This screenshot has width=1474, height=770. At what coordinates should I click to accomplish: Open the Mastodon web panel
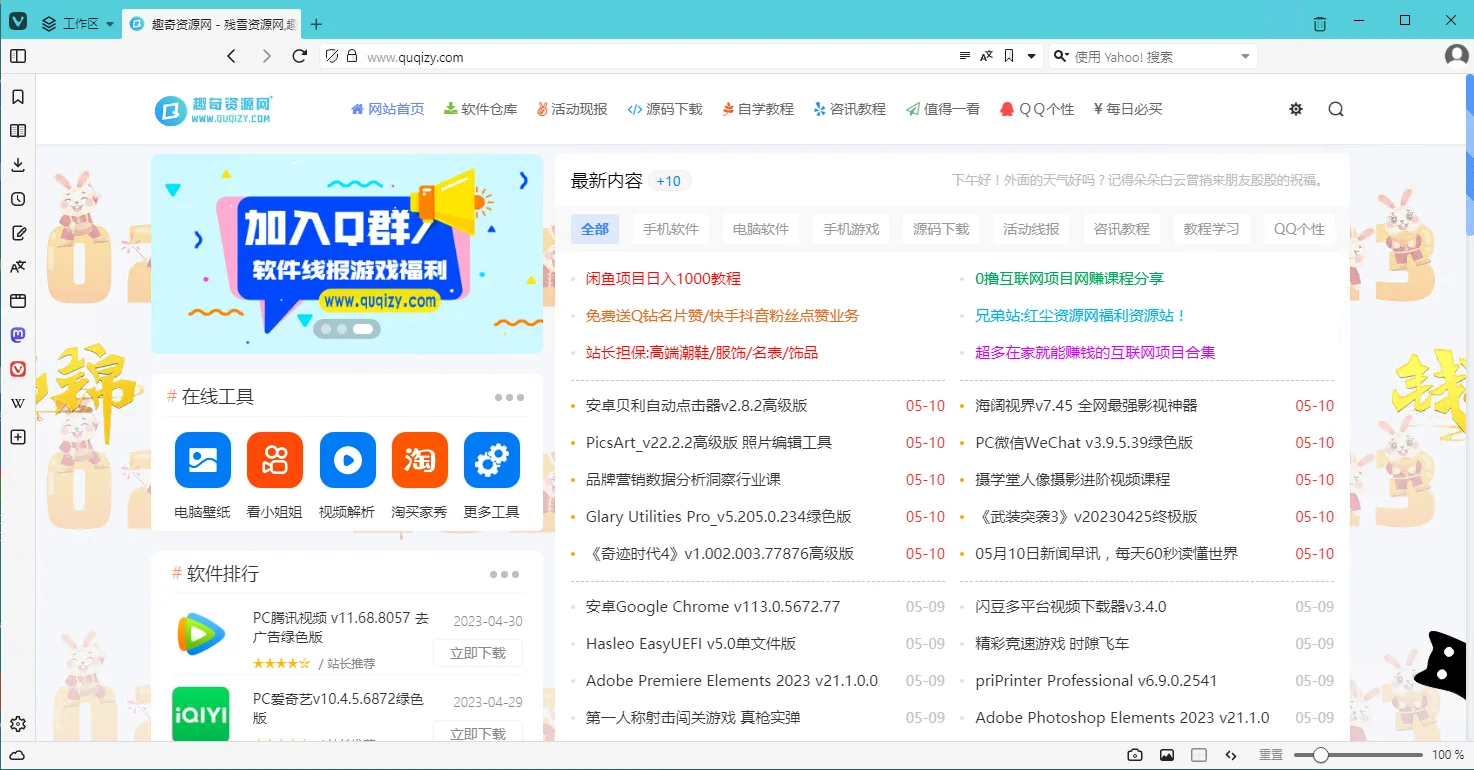(17, 334)
